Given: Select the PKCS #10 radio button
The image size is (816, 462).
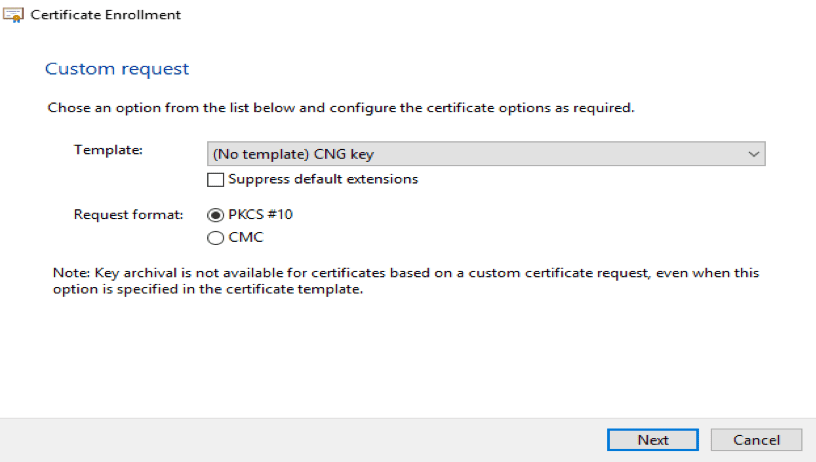Looking at the screenshot, I should [x=214, y=214].
